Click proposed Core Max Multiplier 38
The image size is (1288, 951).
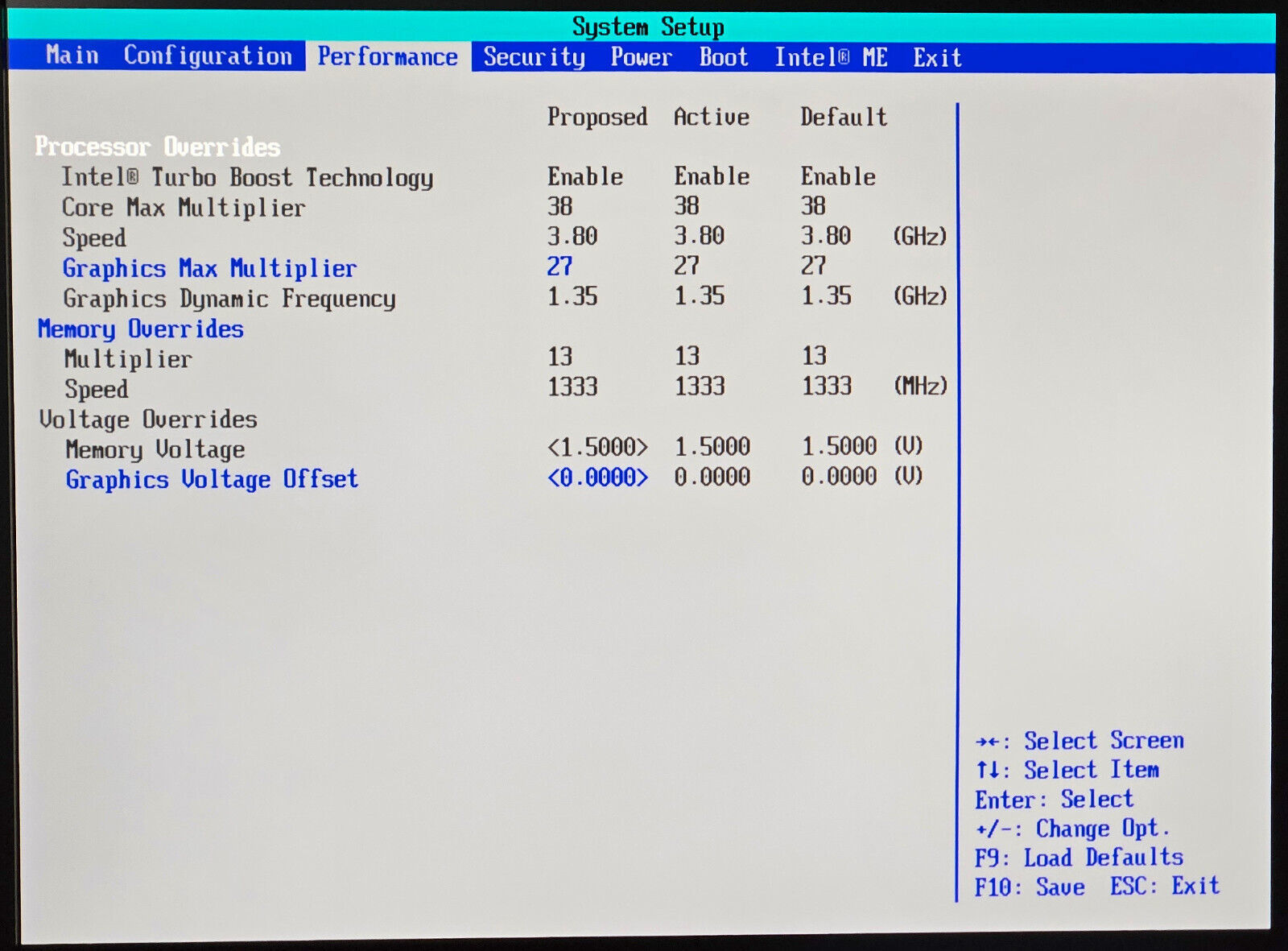click(560, 206)
